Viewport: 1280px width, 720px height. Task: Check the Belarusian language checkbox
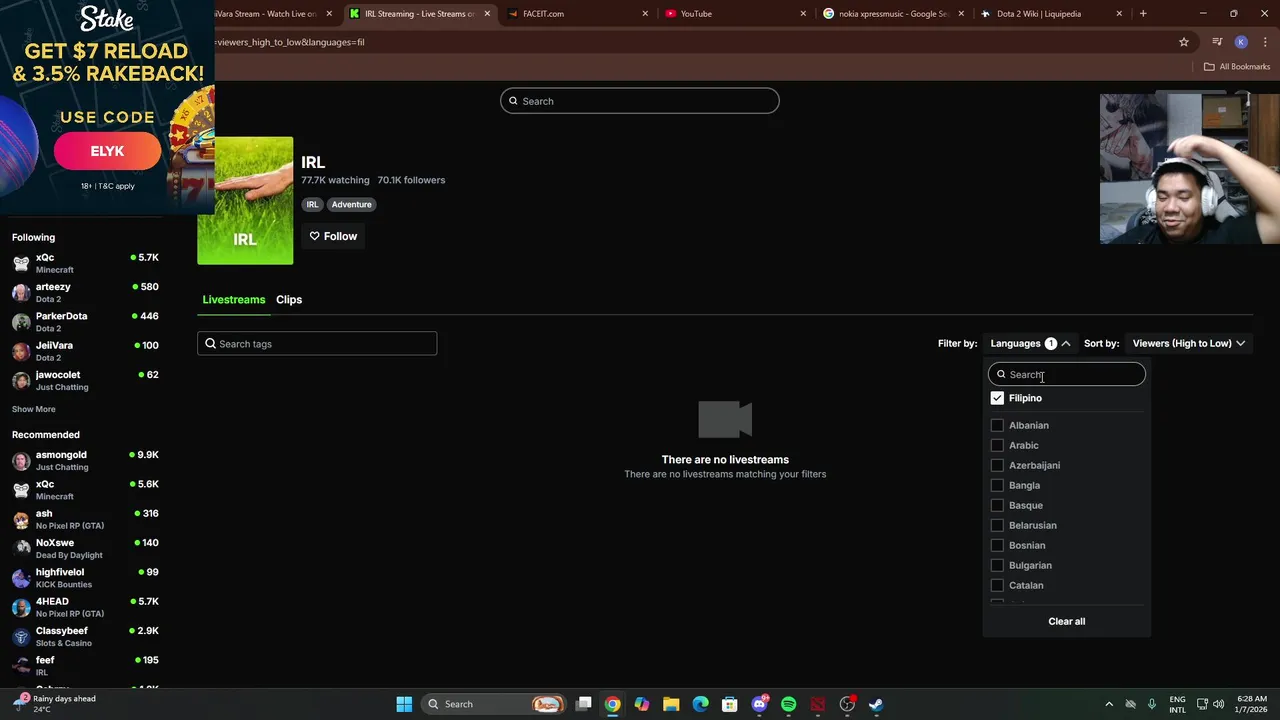point(997,525)
